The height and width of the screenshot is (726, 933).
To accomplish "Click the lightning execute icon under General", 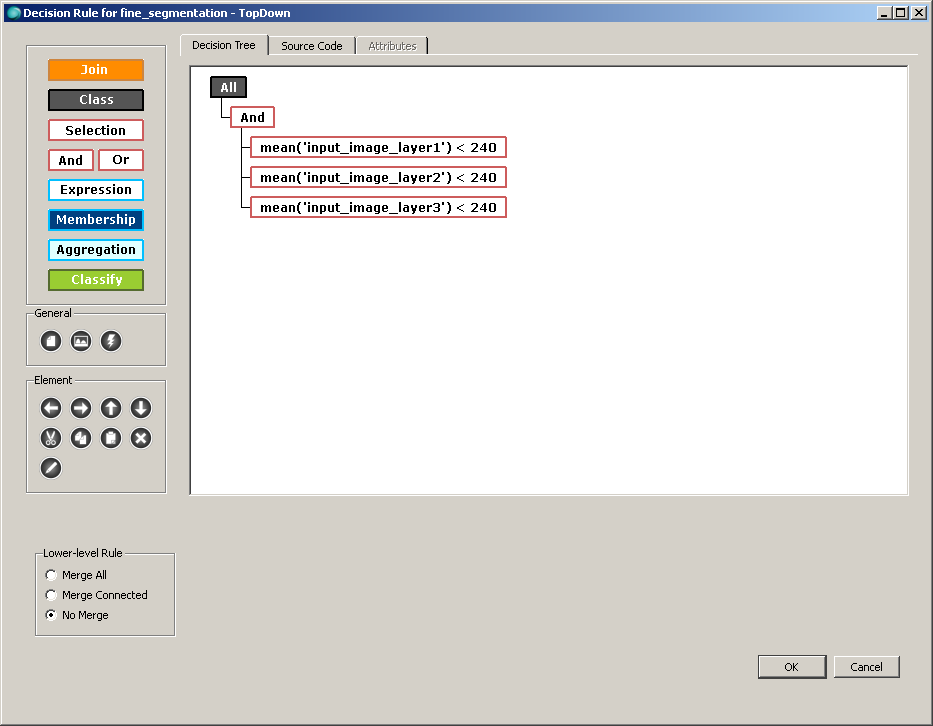I will (x=110, y=341).
